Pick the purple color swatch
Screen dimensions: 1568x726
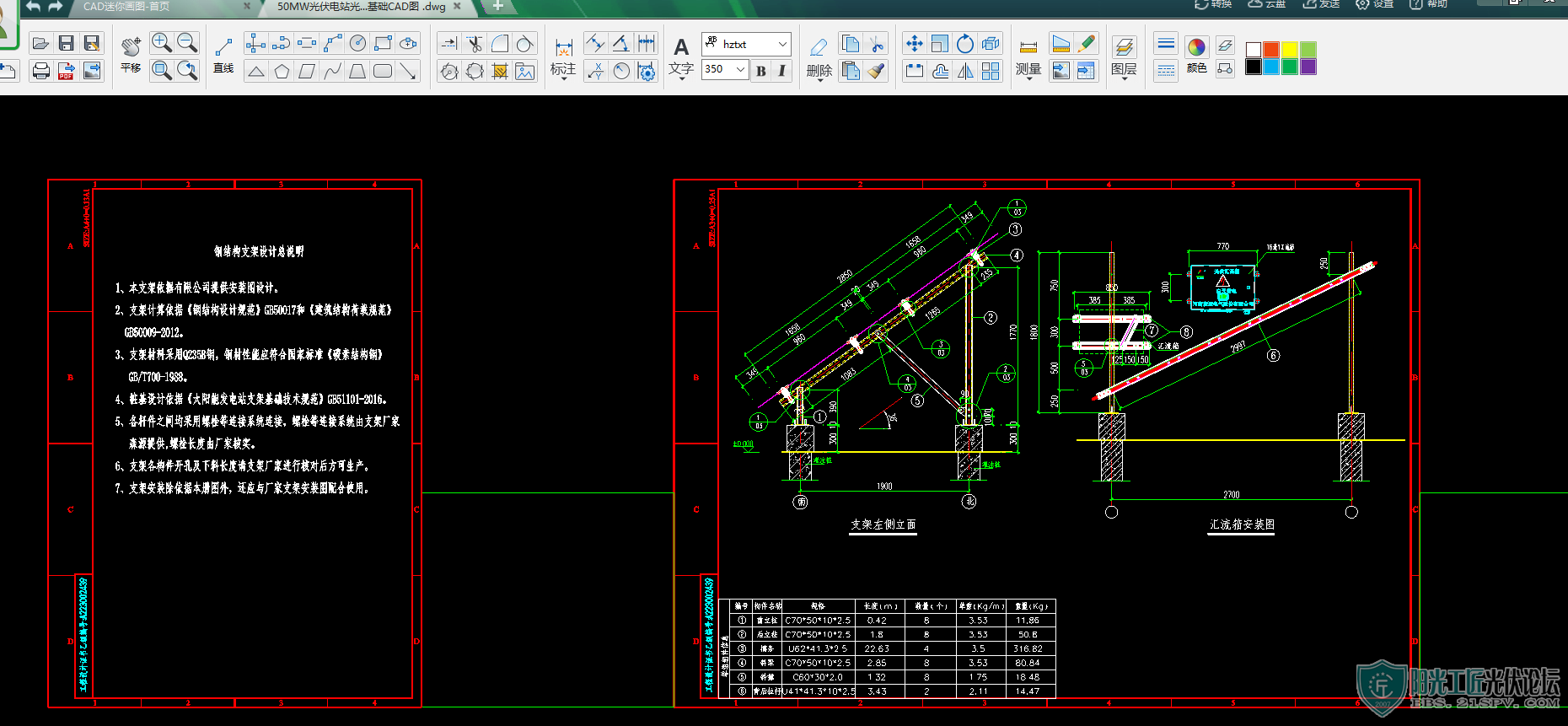click(1308, 67)
